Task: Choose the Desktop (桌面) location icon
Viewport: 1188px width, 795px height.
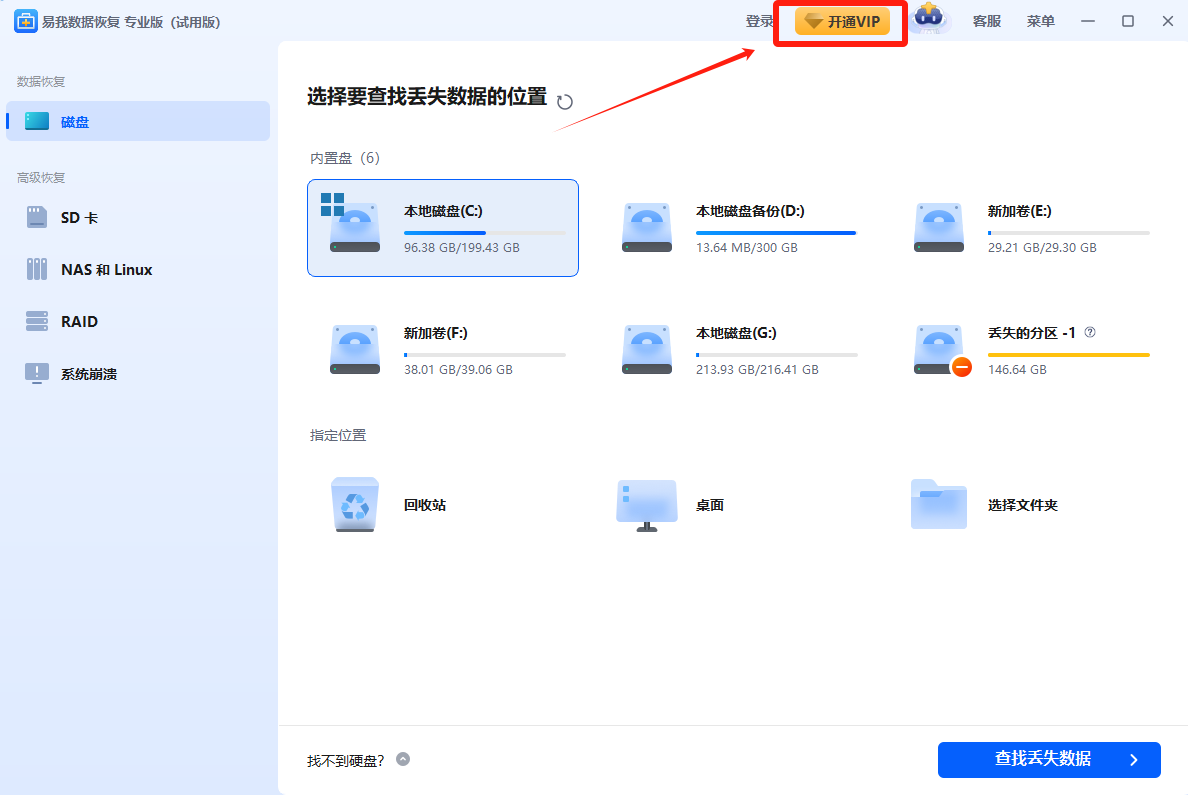Action: pyautogui.click(x=646, y=504)
